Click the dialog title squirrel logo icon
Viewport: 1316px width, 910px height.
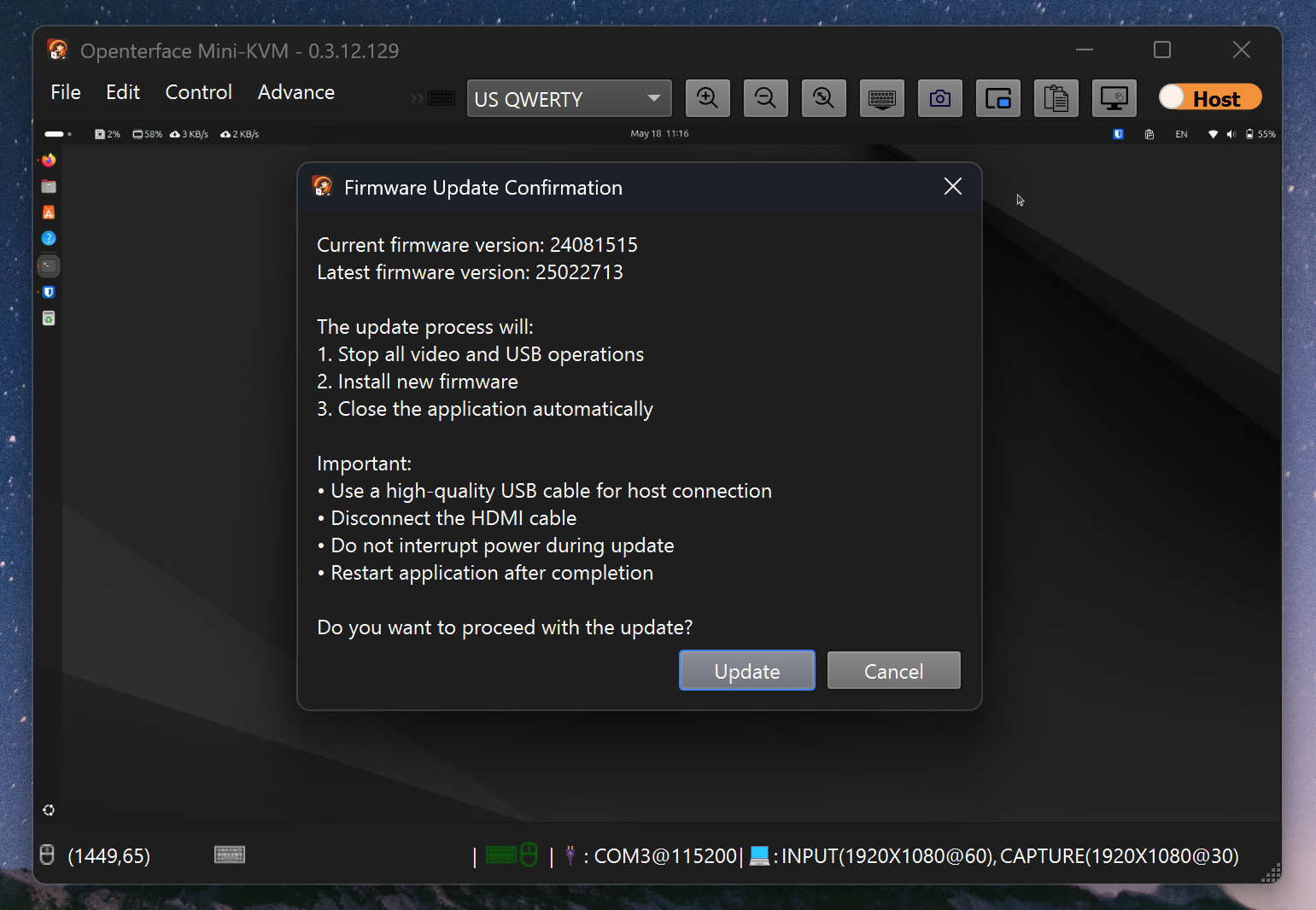[323, 186]
